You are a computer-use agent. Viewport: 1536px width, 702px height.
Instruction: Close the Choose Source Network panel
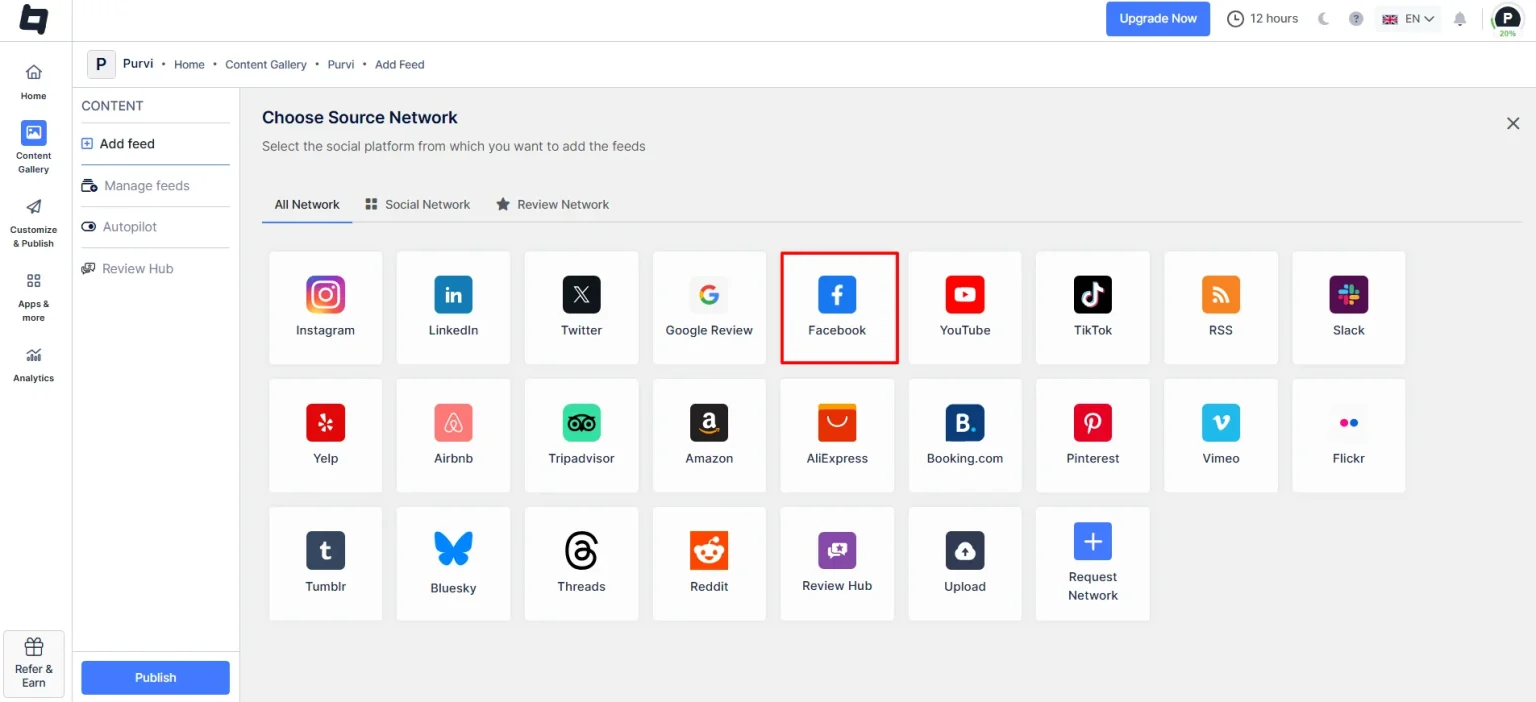click(x=1513, y=123)
